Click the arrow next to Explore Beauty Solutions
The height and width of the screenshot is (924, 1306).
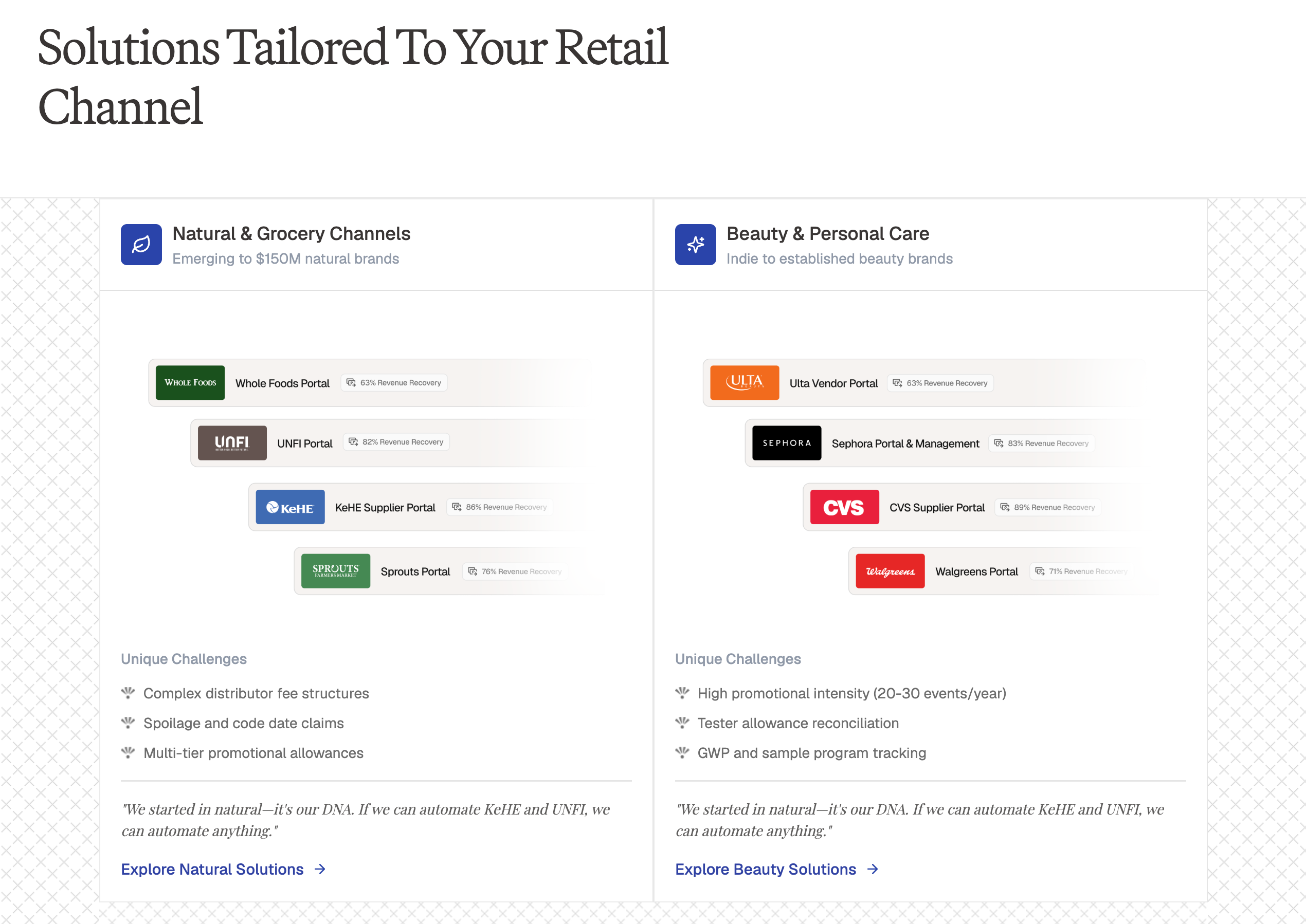tap(873, 869)
